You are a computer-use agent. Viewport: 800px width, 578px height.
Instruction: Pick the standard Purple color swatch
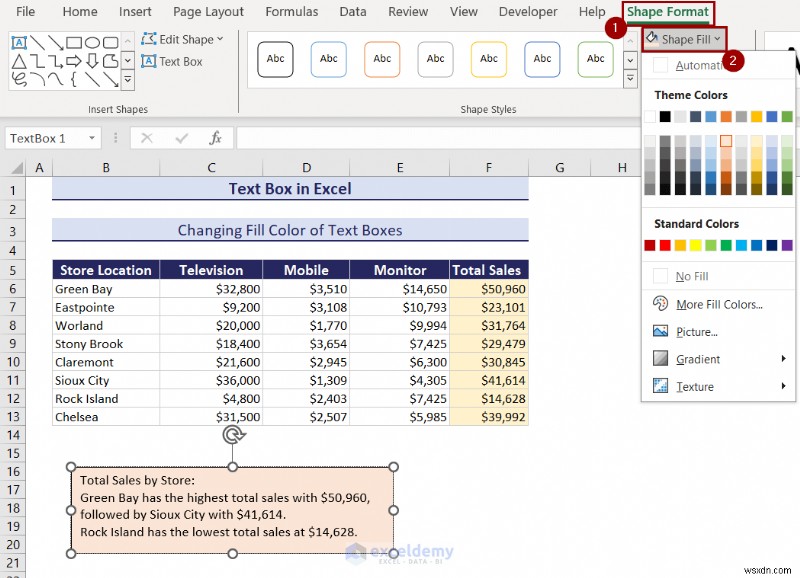tap(787, 245)
